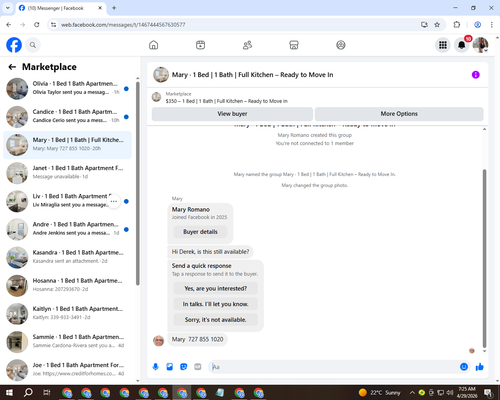Send quick response 'Yes, are you interested?'

click(x=216, y=288)
